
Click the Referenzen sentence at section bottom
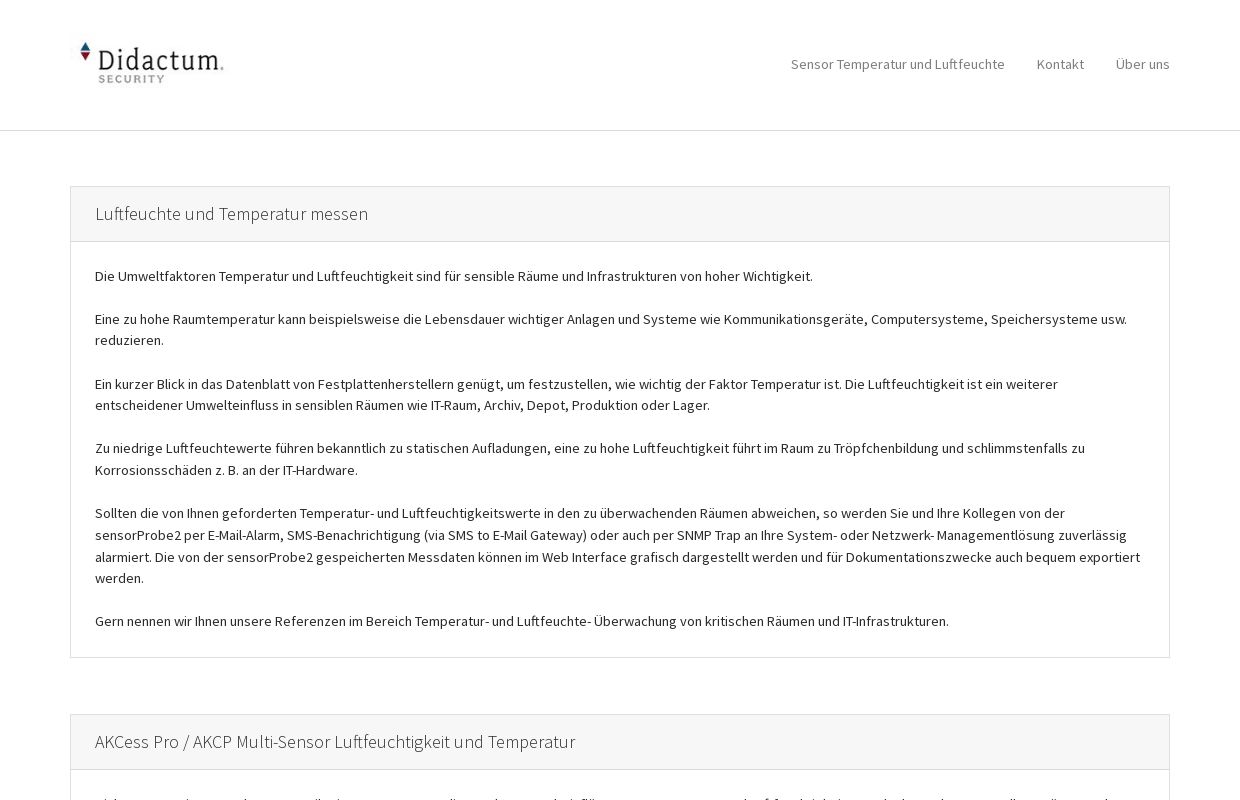(522, 621)
